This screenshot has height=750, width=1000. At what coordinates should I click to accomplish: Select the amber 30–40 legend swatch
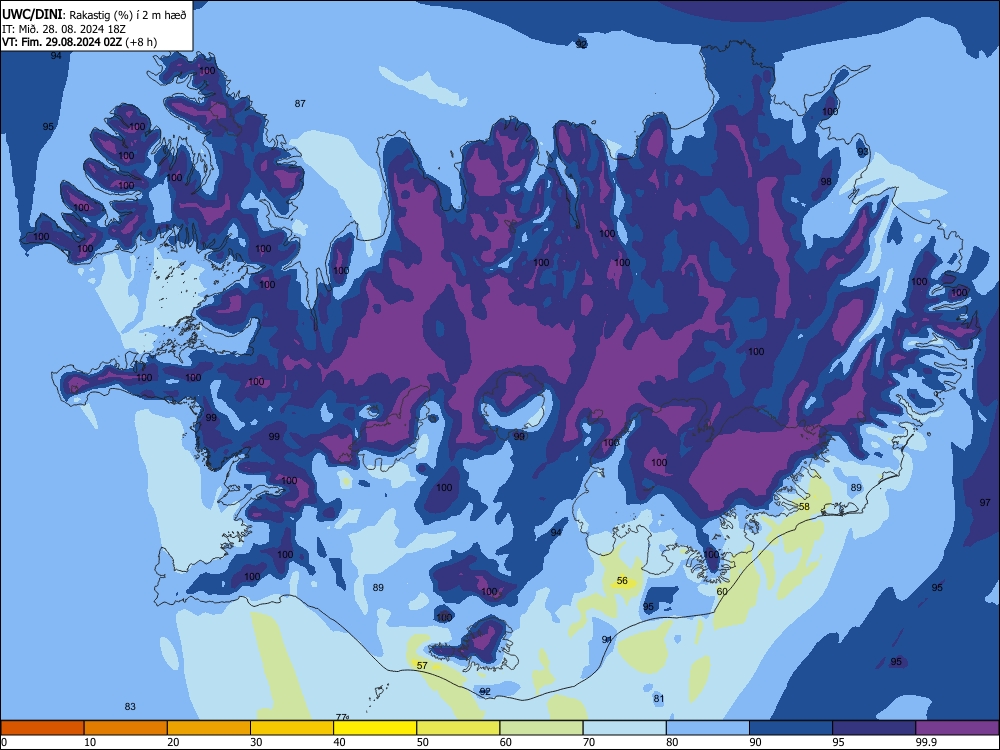[292, 728]
